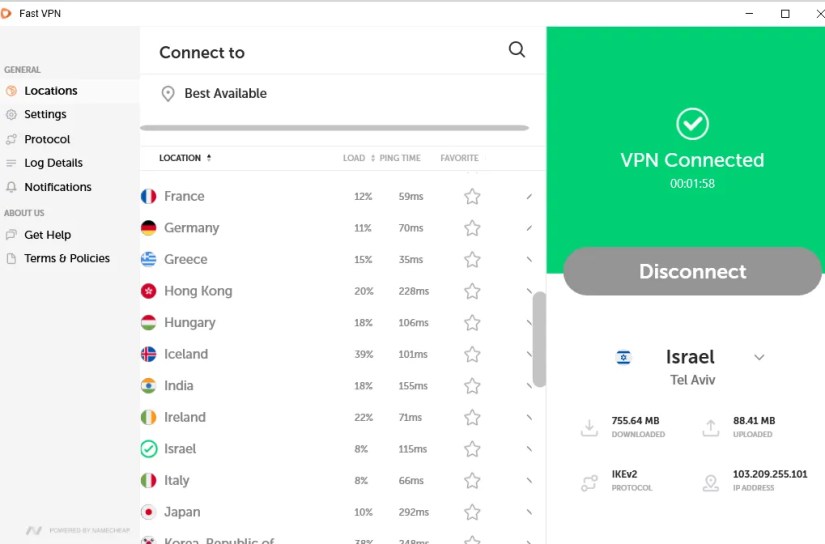Open the Protocol sidebar section

pos(47,139)
